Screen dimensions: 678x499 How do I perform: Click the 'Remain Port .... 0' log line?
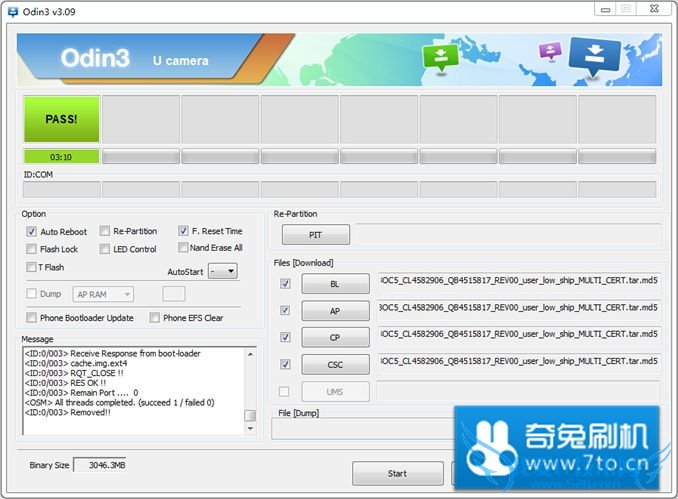click(82, 393)
